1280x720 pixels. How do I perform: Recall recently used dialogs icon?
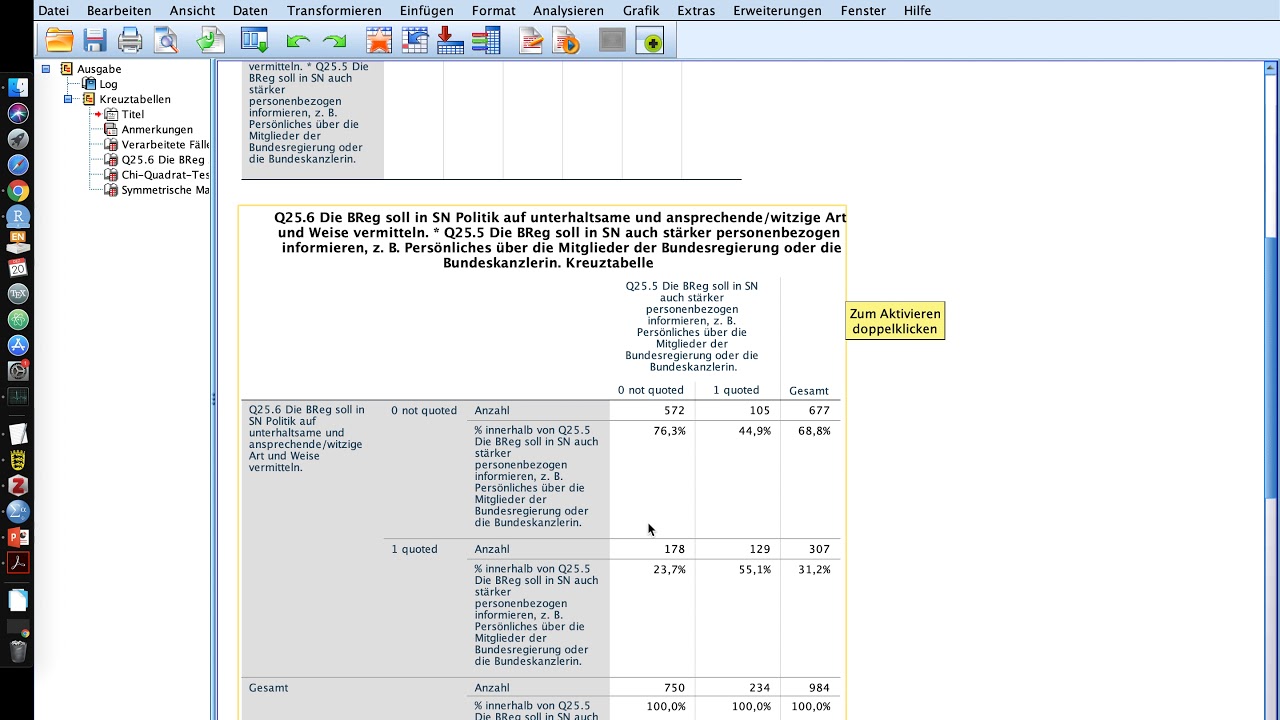(x=254, y=41)
